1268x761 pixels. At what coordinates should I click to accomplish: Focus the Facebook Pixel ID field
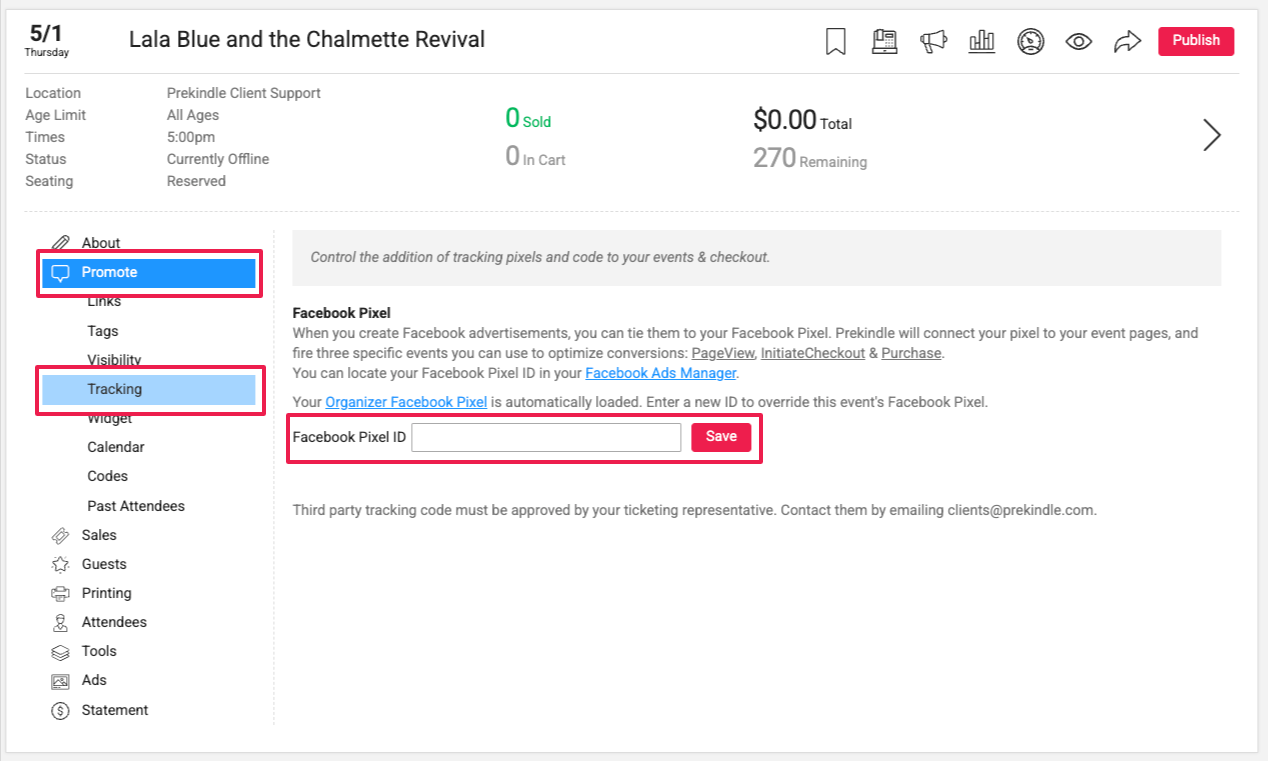coord(546,438)
